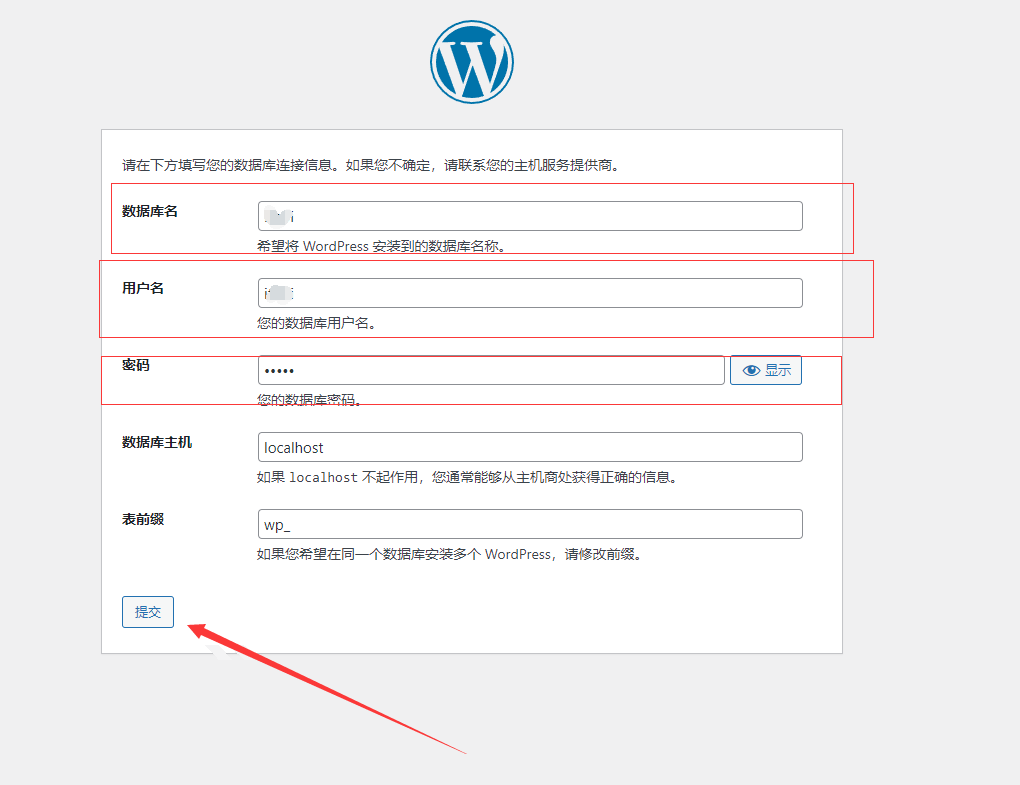1020x785 pixels.
Task: Select the 密码 password field
Action: (490, 370)
